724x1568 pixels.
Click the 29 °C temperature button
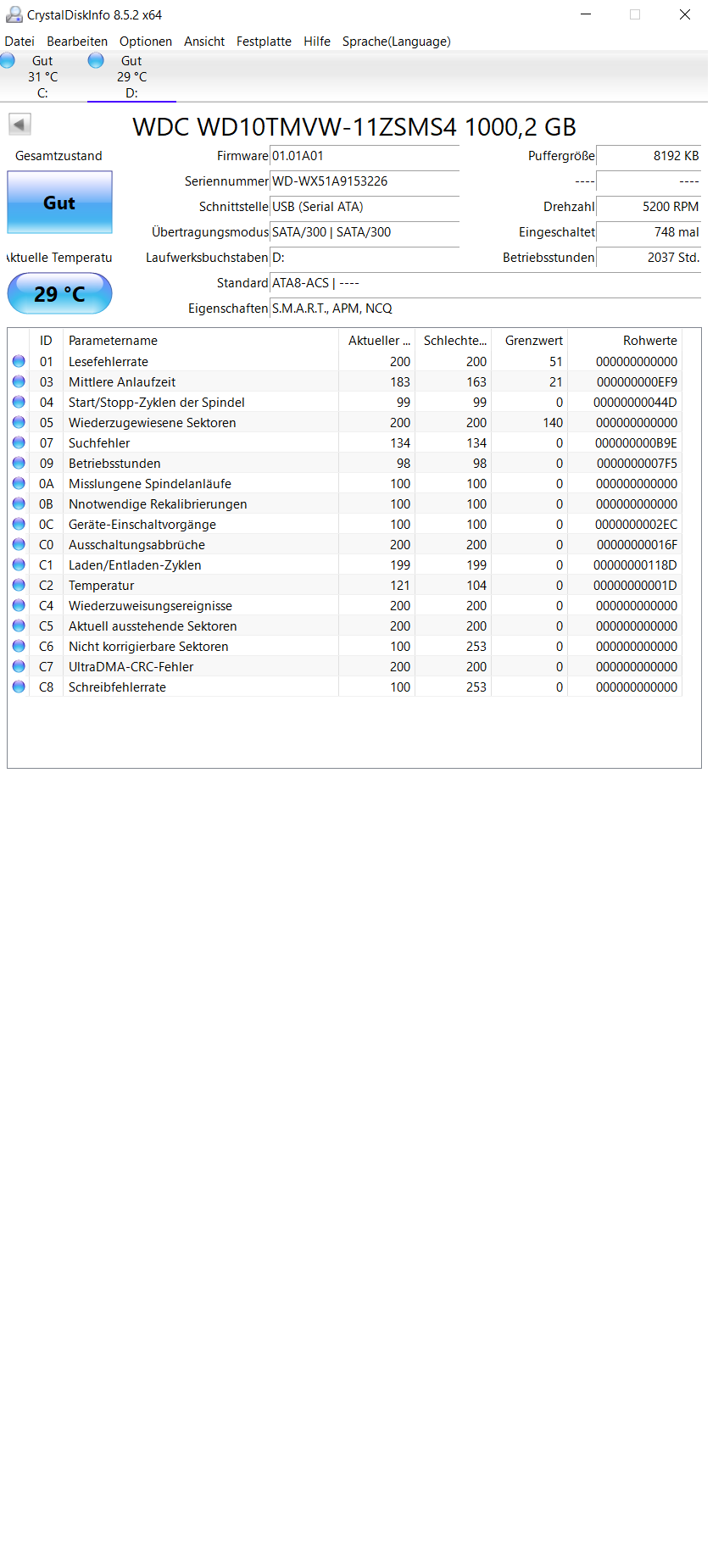click(59, 294)
